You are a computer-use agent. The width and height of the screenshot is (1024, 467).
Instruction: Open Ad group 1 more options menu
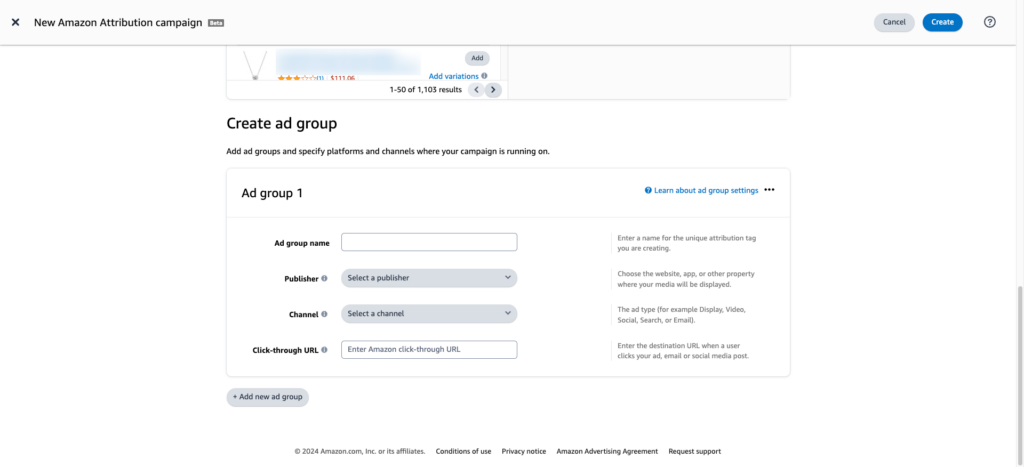[x=769, y=190]
